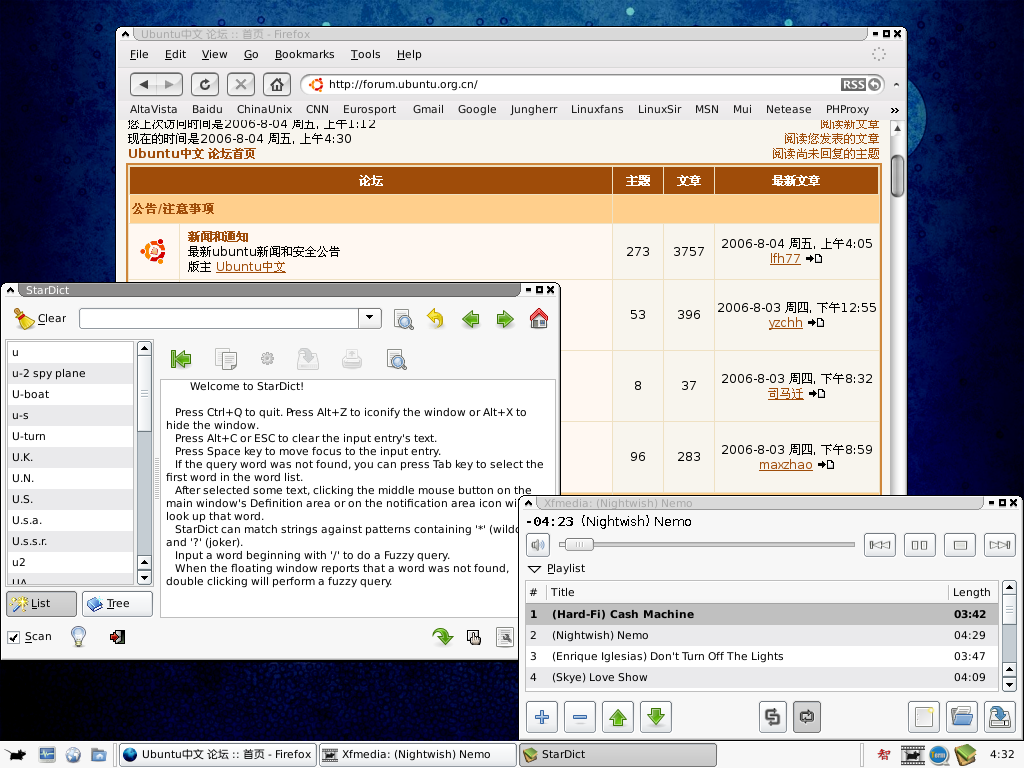Save the playlist in Xfmedia
This screenshot has width=1024, height=768.
[1000, 717]
